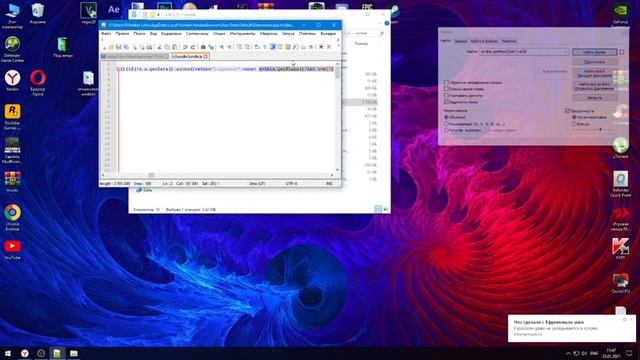Launch the Rockstar Games desktop icon
Image resolution: width=640 pixels, height=360 pixels.
click(x=12, y=117)
